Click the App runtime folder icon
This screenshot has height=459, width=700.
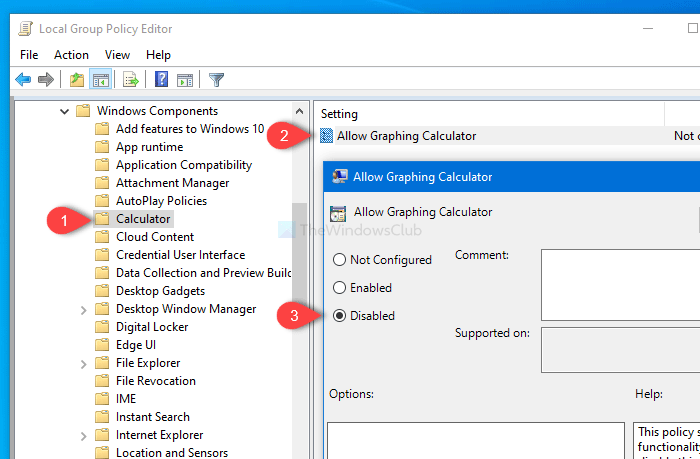(102, 147)
